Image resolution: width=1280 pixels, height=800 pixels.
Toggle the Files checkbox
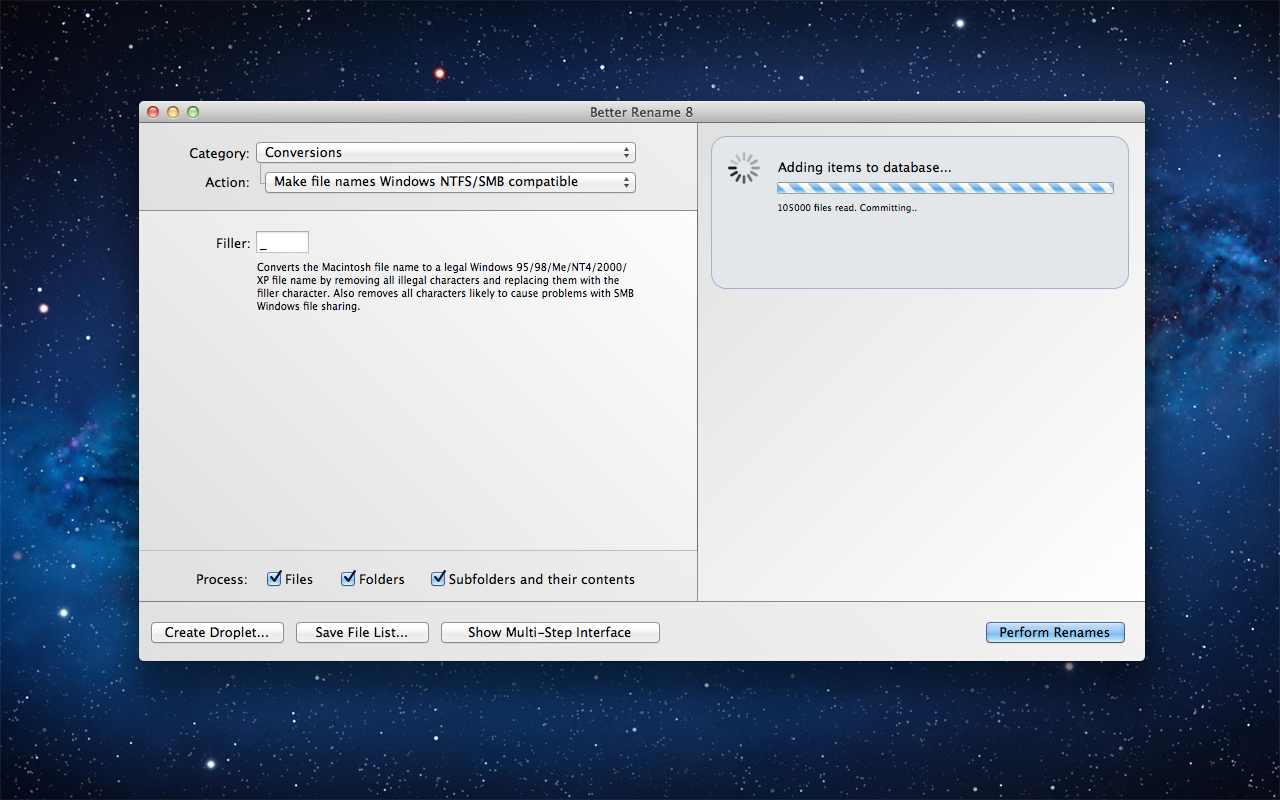[275, 579]
